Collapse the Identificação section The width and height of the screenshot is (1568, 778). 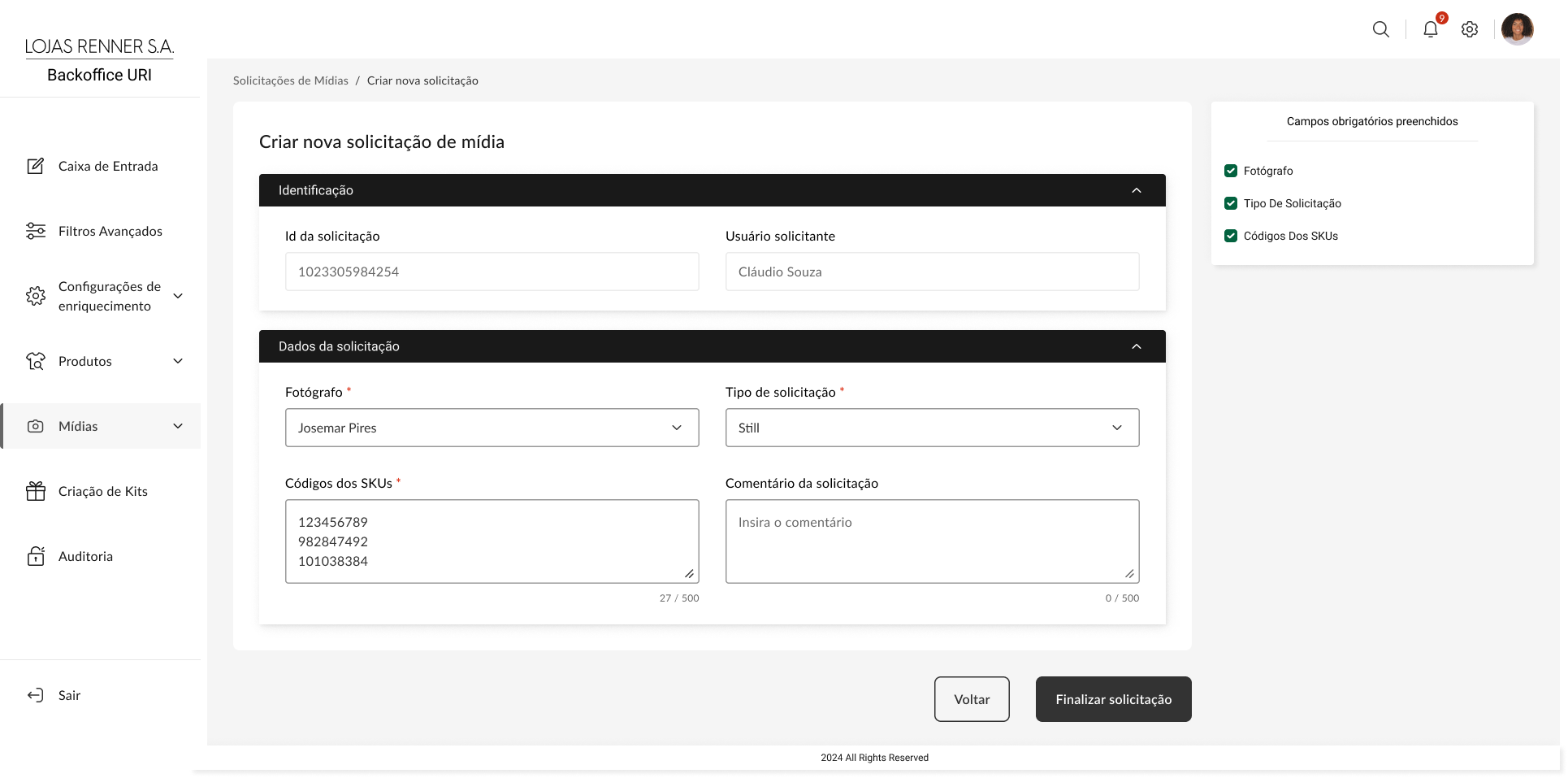coord(1136,190)
